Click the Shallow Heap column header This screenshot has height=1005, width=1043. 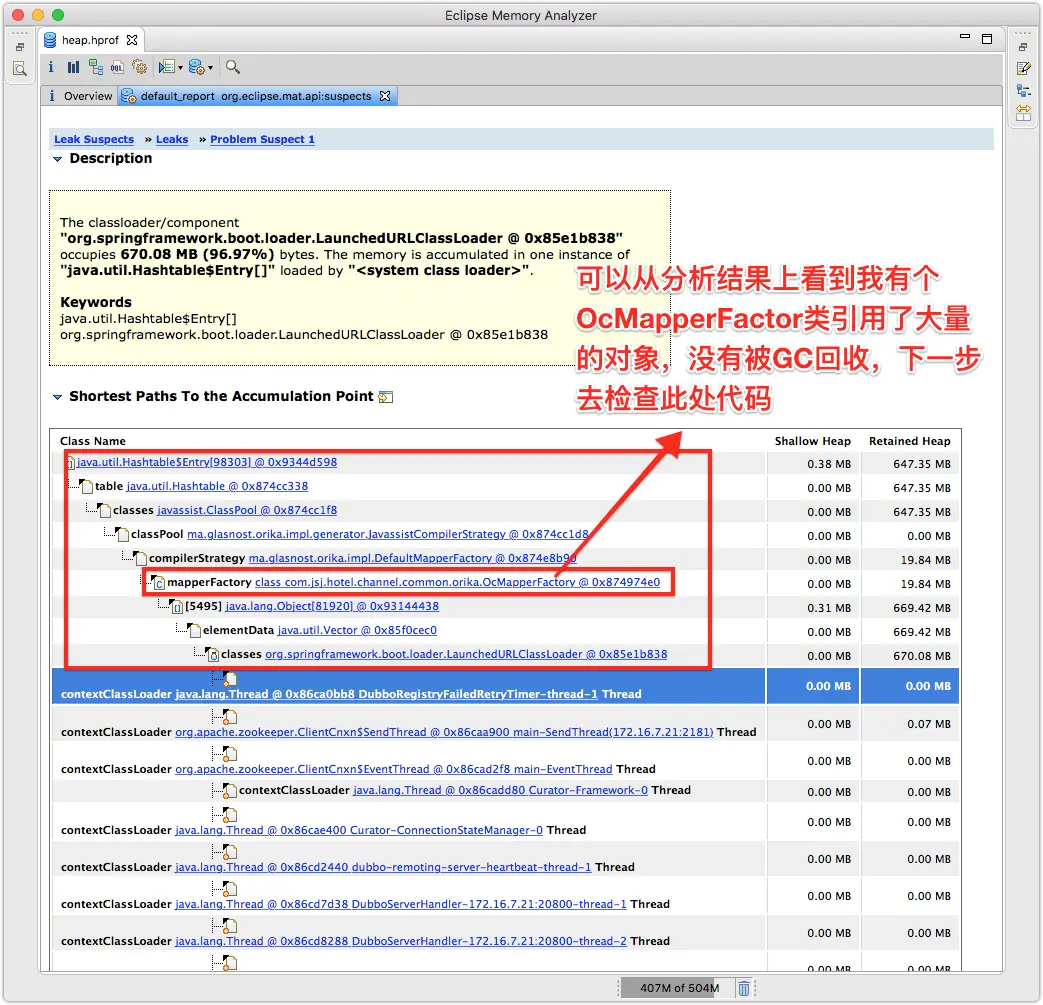(812, 441)
